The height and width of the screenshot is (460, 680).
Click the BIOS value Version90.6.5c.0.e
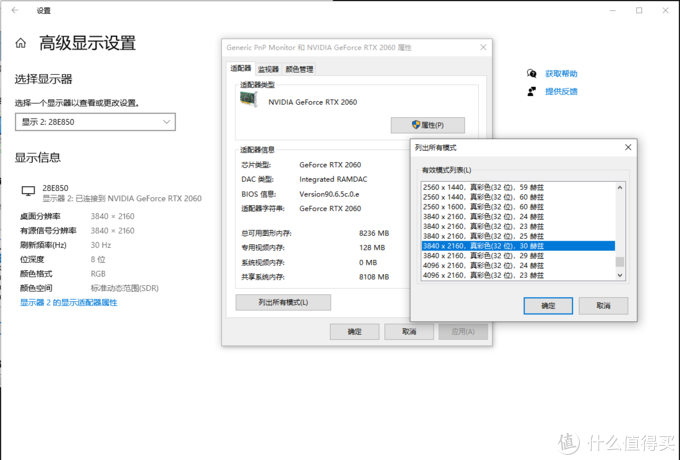[x=329, y=194]
